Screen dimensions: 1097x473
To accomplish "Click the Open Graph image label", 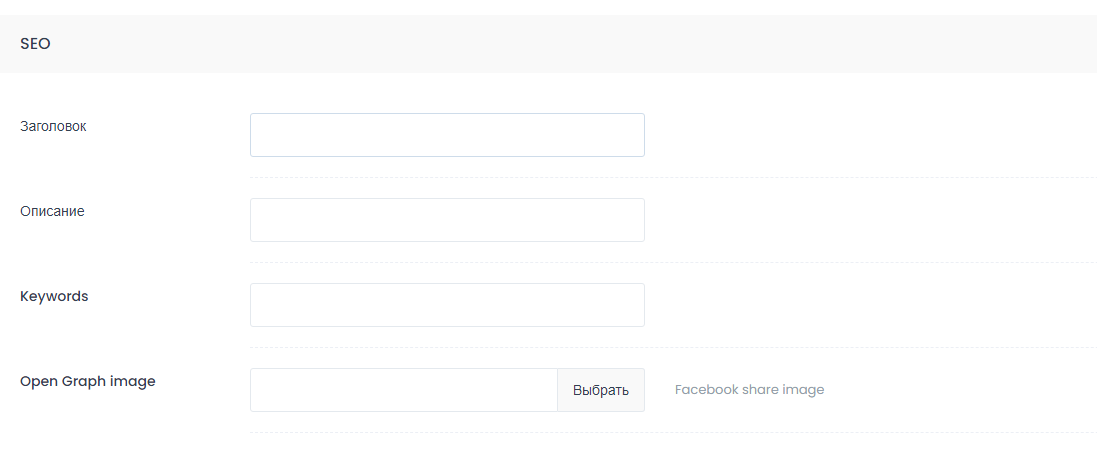I will click(87, 381).
